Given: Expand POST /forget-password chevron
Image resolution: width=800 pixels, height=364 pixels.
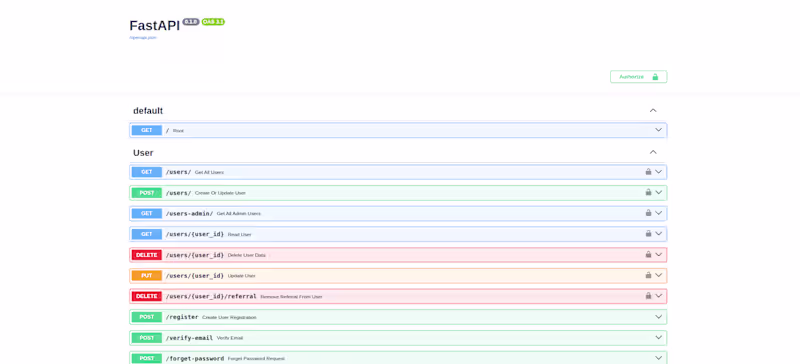Looking at the screenshot, I should pyautogui.click(x=658, y=358).
